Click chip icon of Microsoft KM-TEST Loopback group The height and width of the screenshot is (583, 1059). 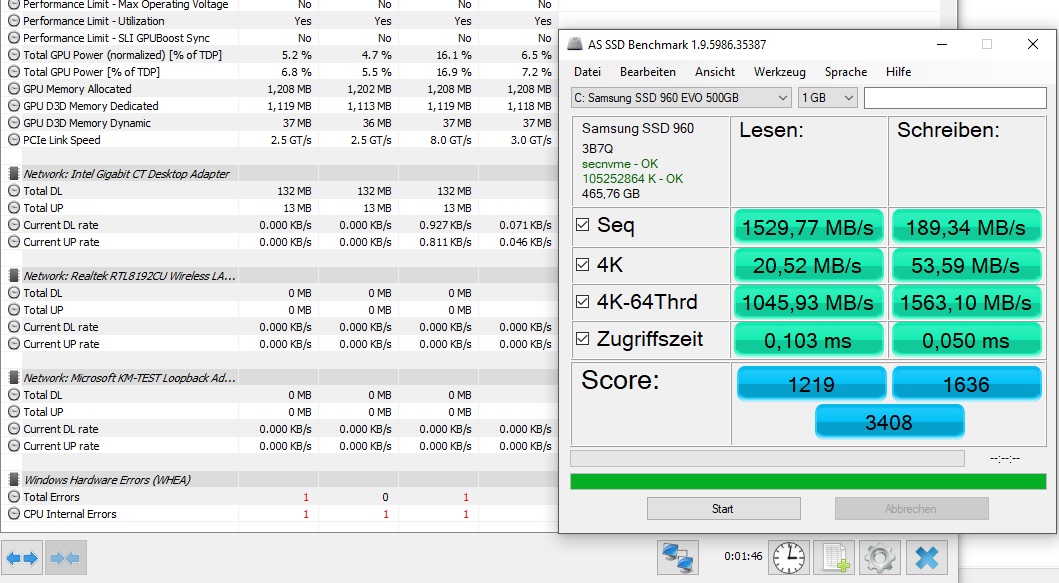pyautogui.click(x=14, y=378)
